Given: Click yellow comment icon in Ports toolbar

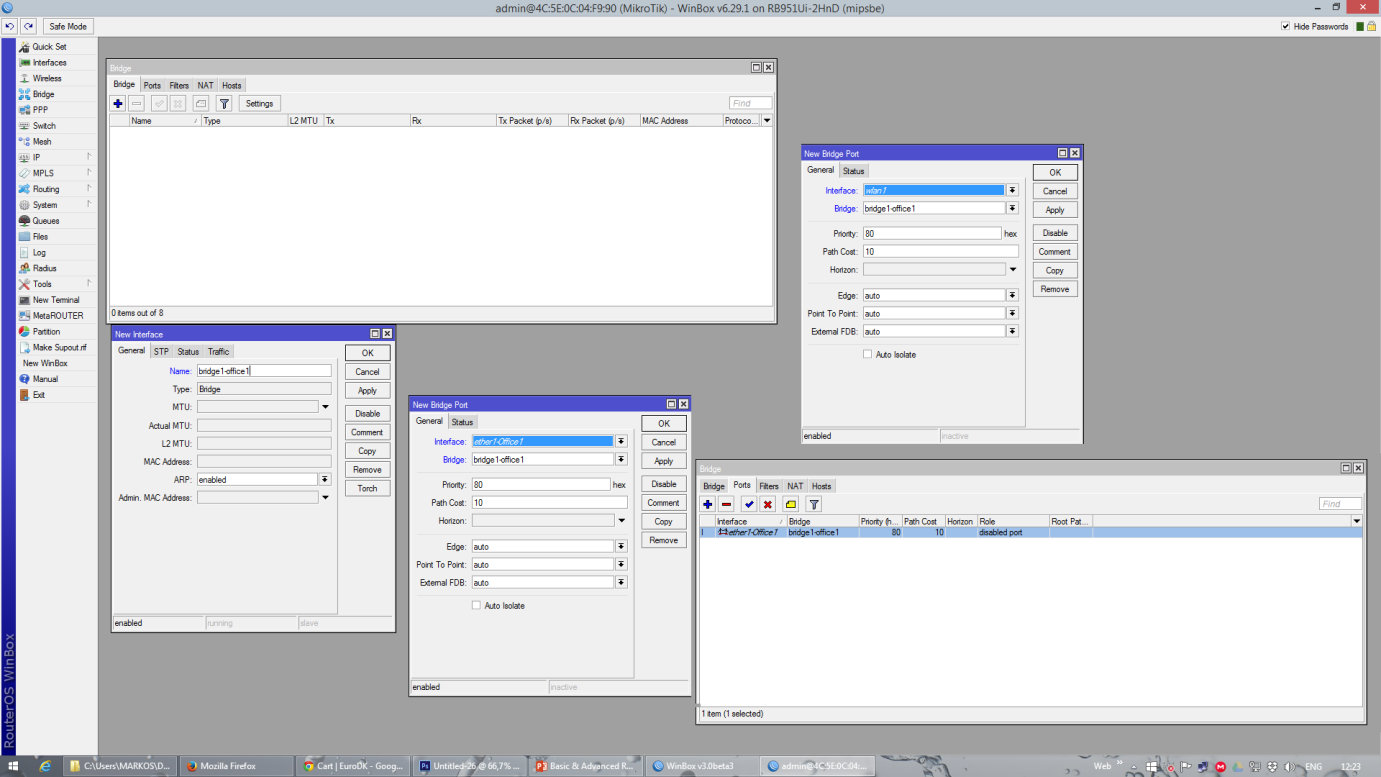Looking at the screenshot, I should pos(791,504).
